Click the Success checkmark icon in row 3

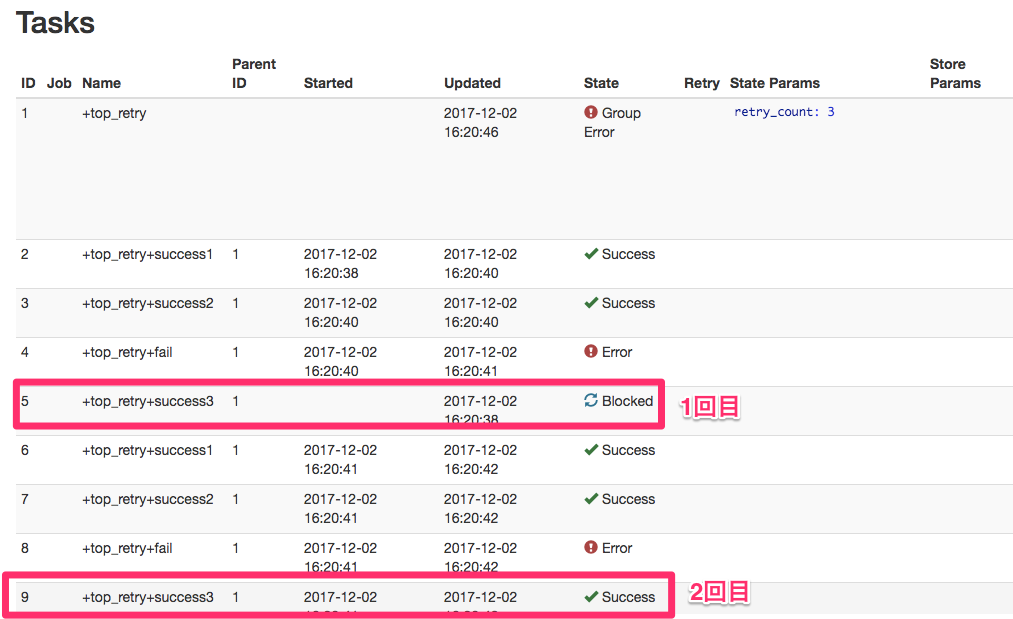(x=591, y=303)
